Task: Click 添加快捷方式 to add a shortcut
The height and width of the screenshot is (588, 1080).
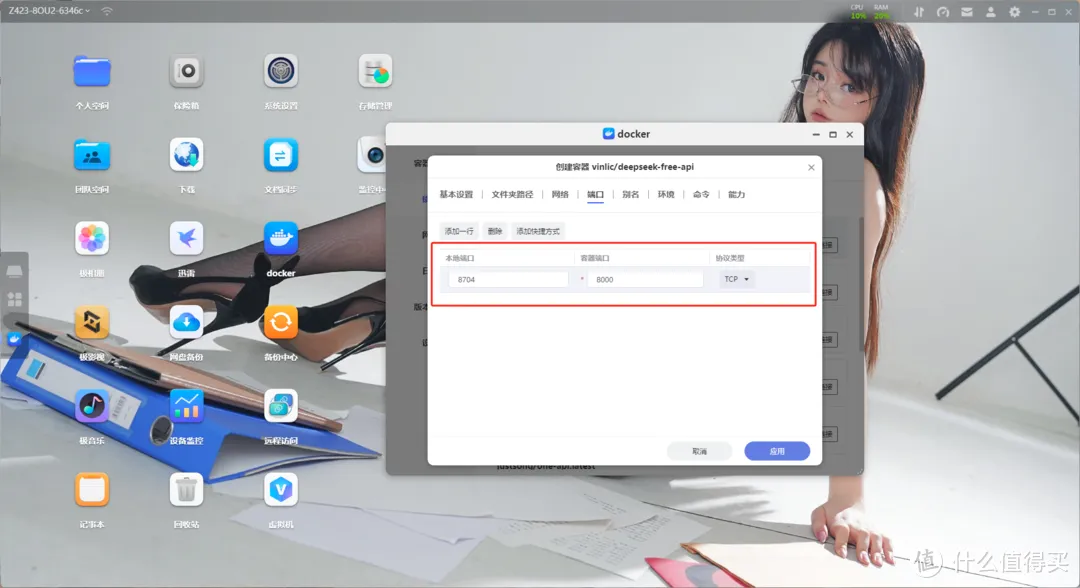Action: tap(540, 230)
